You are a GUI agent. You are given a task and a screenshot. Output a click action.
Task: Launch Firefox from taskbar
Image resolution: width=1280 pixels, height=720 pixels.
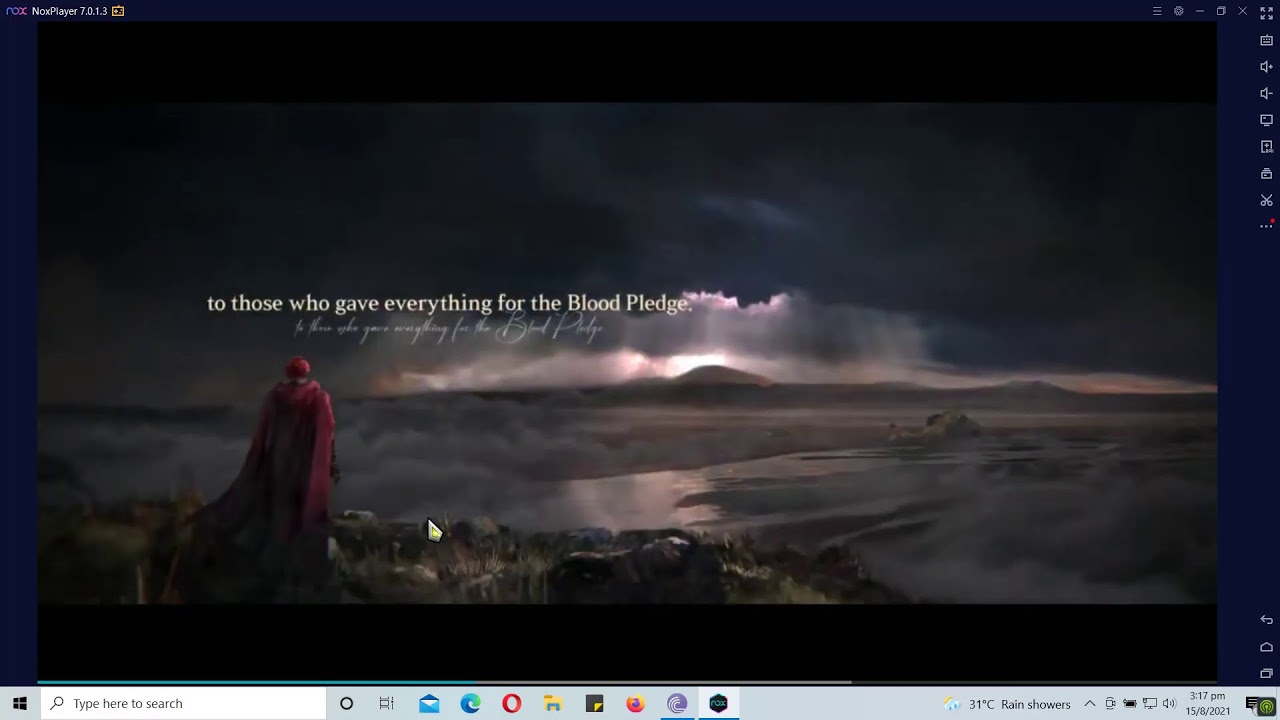click(x=635, y=703)
